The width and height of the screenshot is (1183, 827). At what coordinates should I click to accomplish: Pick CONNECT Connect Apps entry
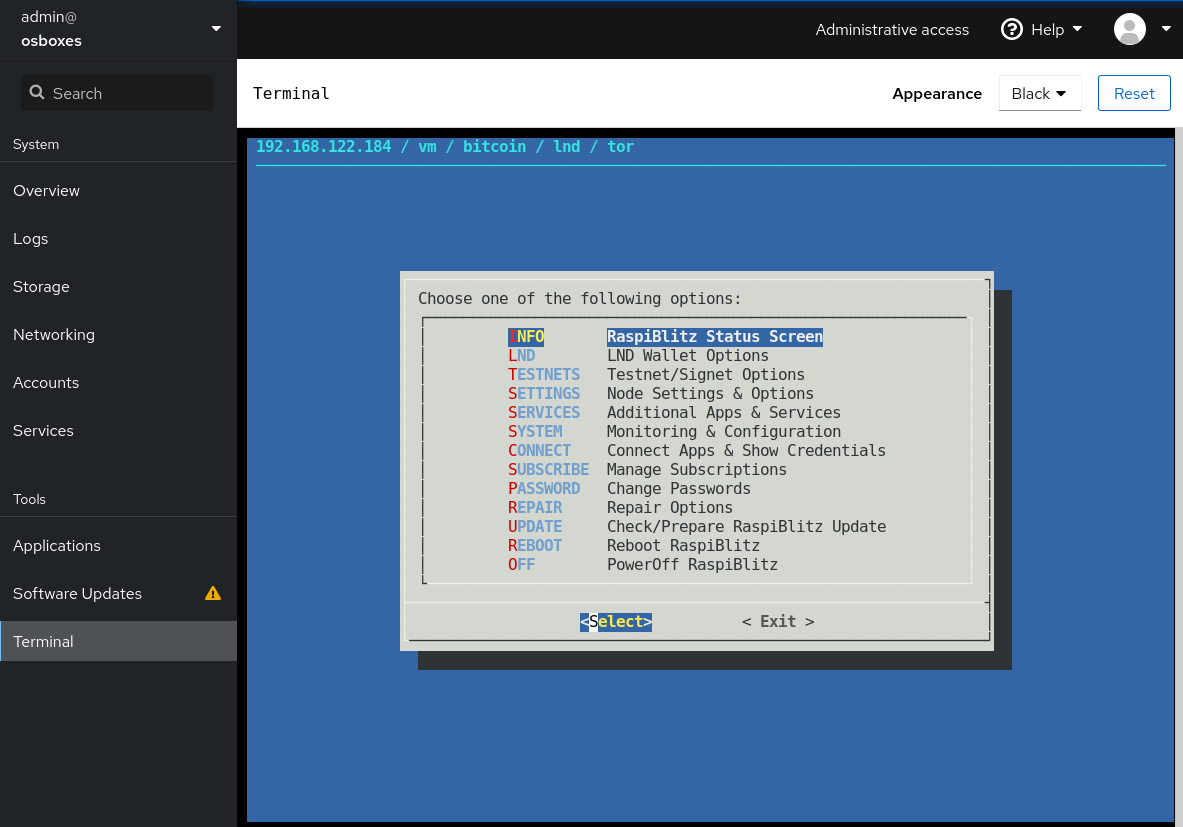pyautogui.click(x=696, y=450)
